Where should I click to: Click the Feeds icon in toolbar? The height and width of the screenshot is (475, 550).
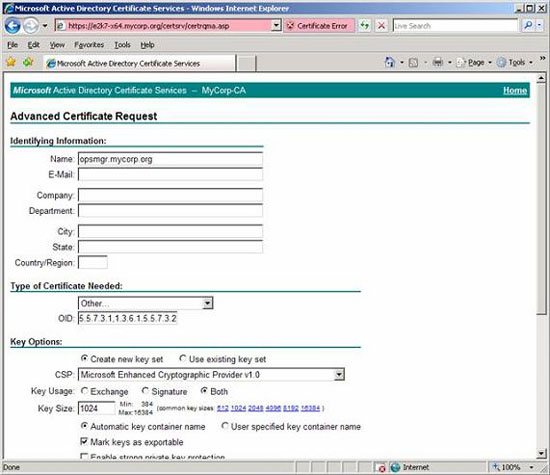click(x=414, y=63)
